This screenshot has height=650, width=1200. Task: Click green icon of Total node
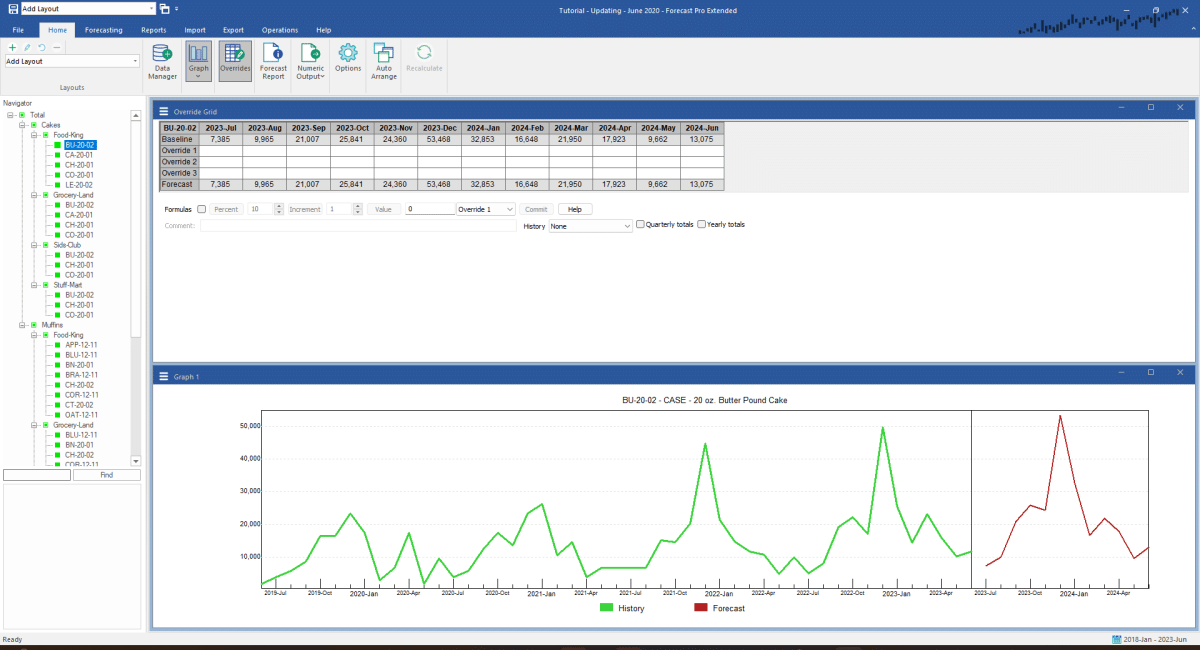pyautogui.click(x=22, y=115)
